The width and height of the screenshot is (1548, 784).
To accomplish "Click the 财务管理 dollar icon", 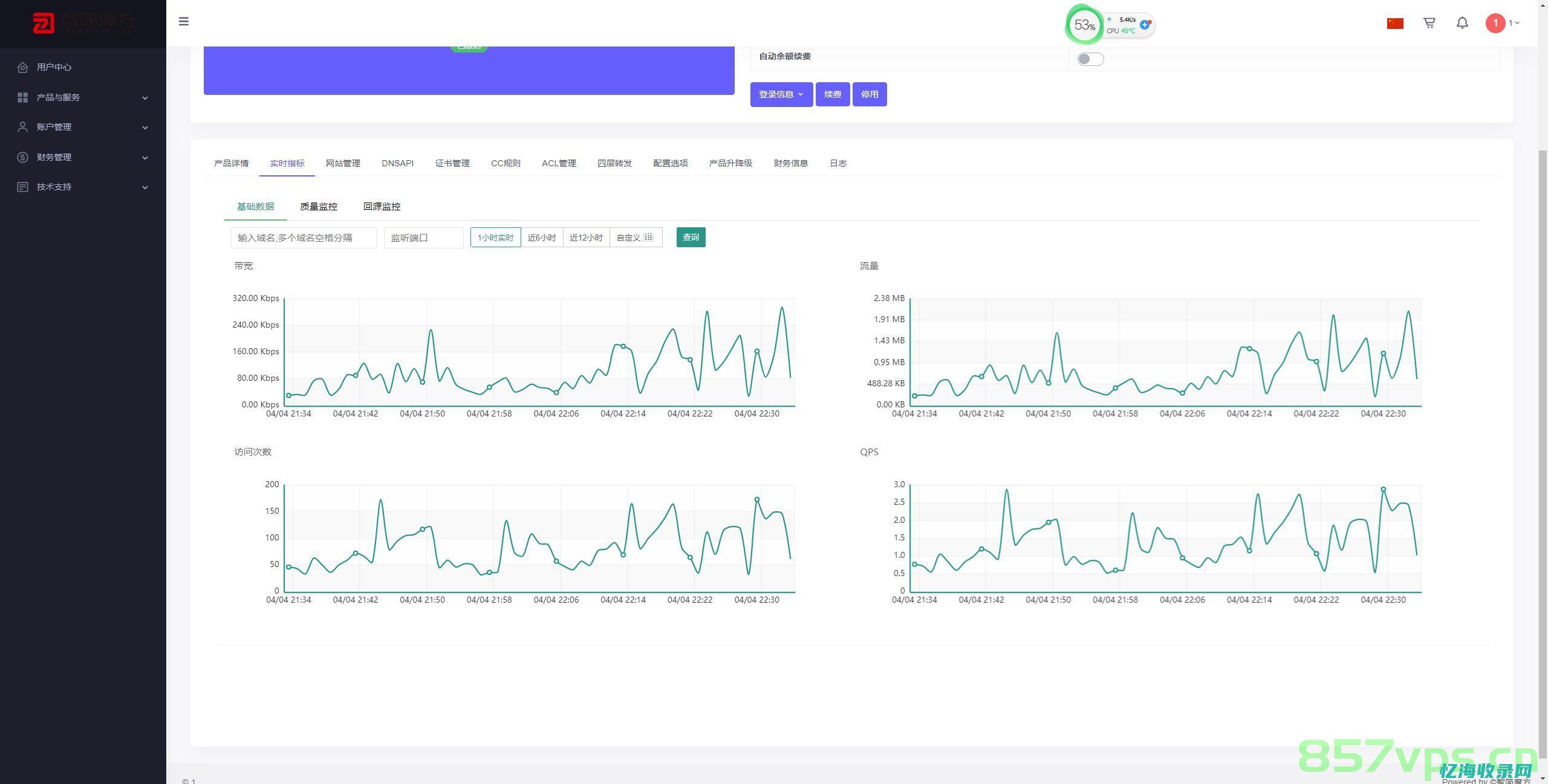I will (x=23, y=157).
